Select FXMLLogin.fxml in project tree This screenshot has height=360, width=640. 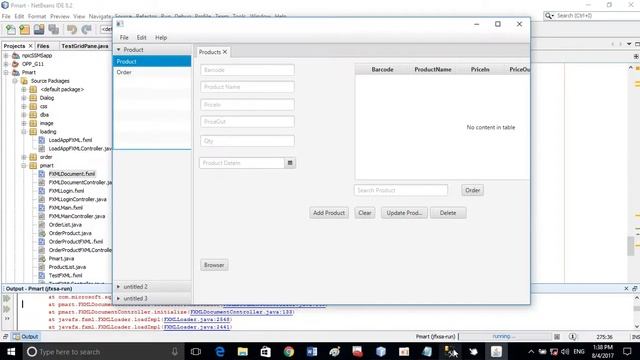(66, 191)
